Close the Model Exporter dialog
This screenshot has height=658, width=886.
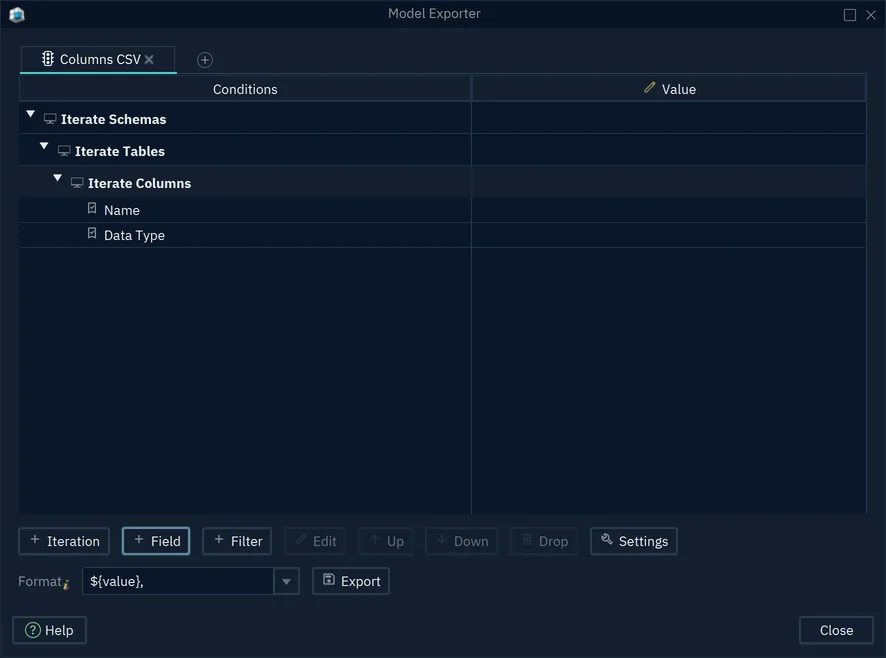836,630
